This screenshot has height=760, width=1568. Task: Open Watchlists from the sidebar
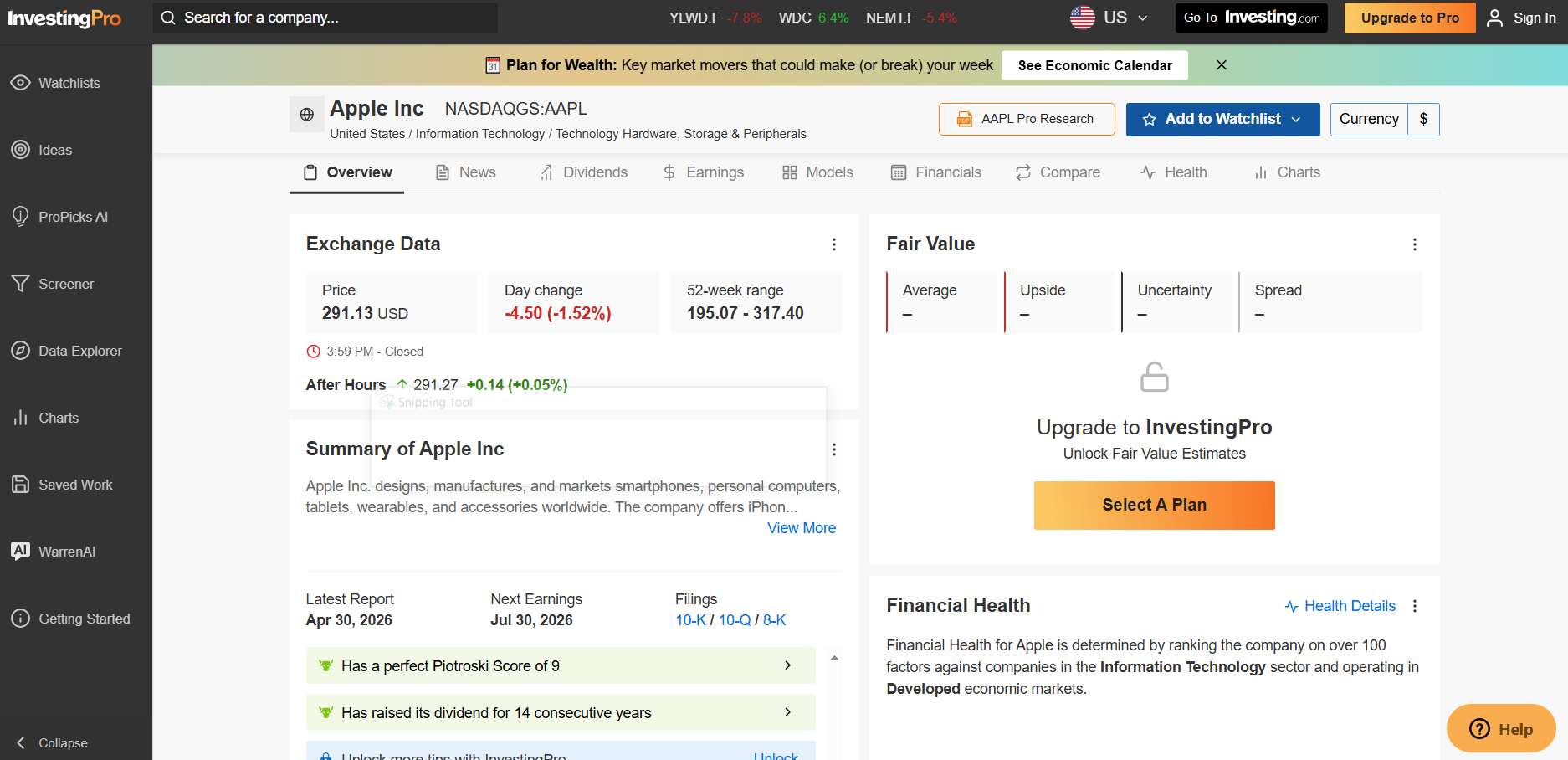coord(55,83)
